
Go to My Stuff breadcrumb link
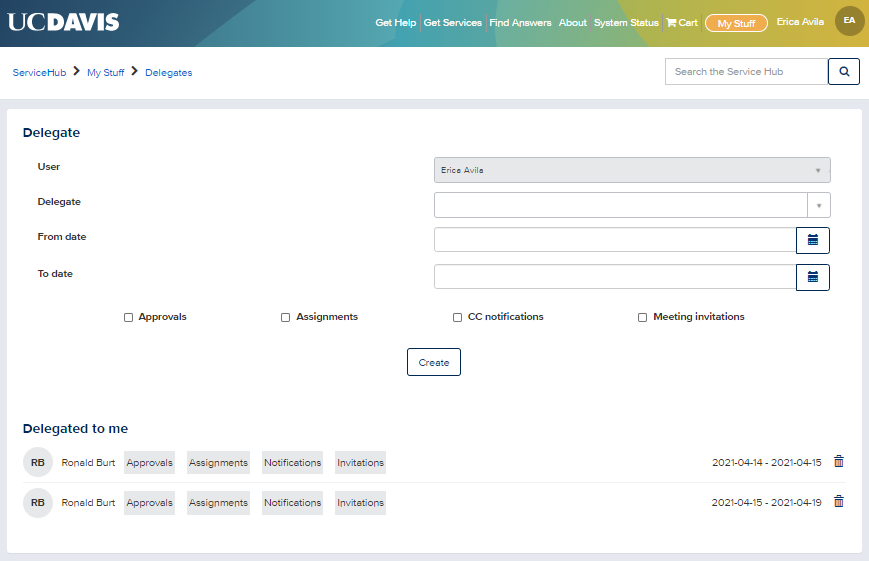[105, 72]
